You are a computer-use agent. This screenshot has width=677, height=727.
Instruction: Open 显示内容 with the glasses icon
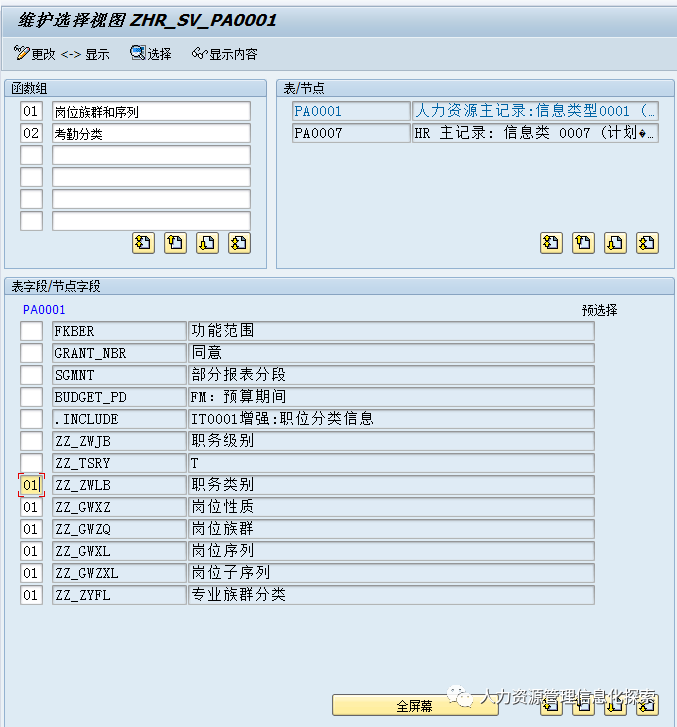click(225, 54)
